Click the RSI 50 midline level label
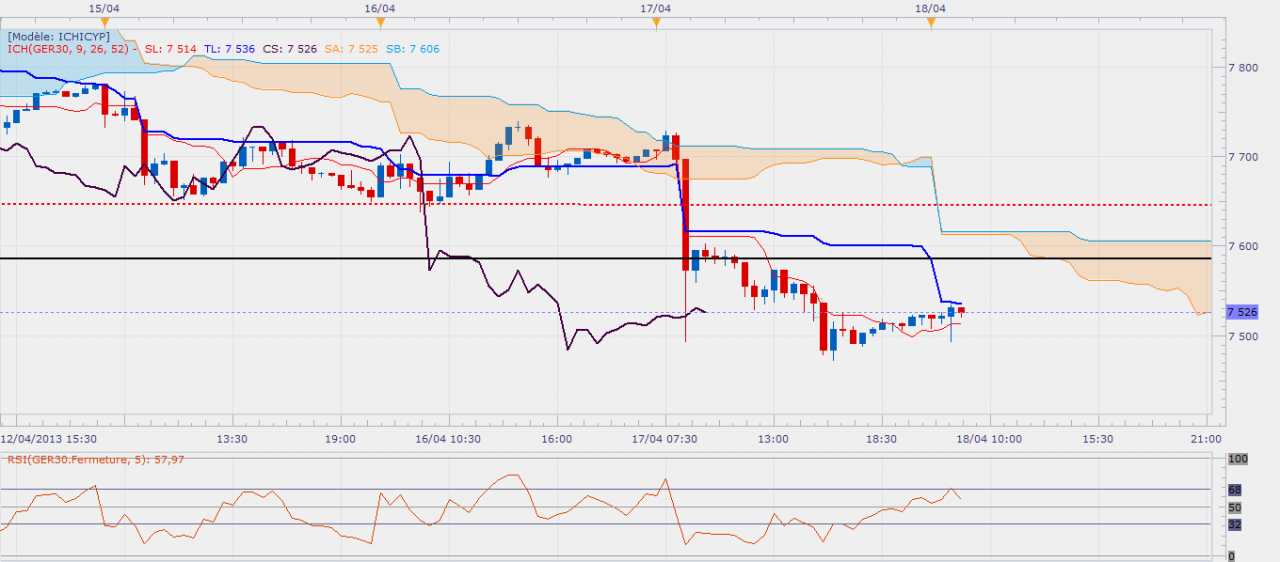 [1234, 508]
